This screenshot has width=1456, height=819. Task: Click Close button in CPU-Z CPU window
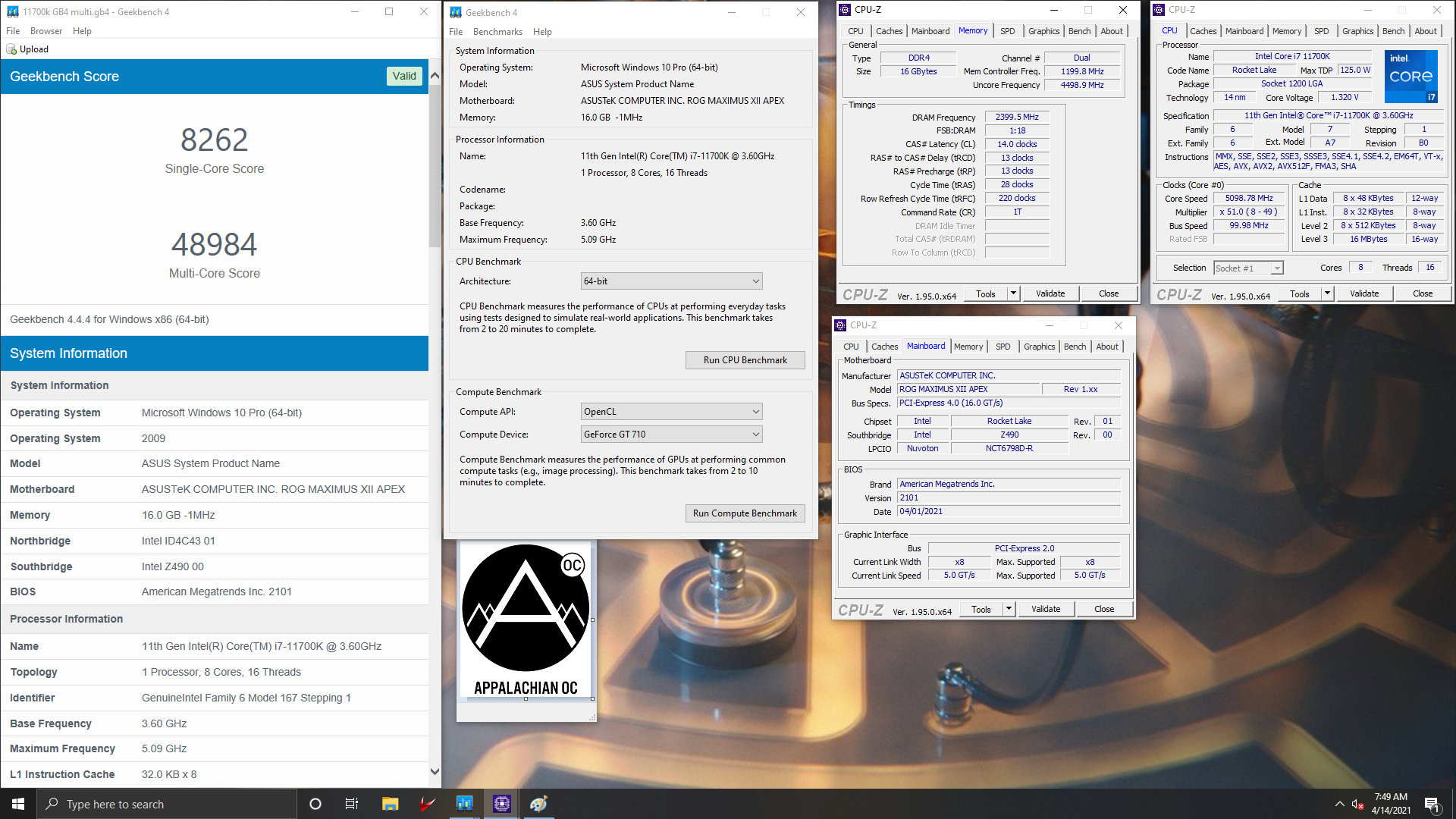click(1423, 293)
